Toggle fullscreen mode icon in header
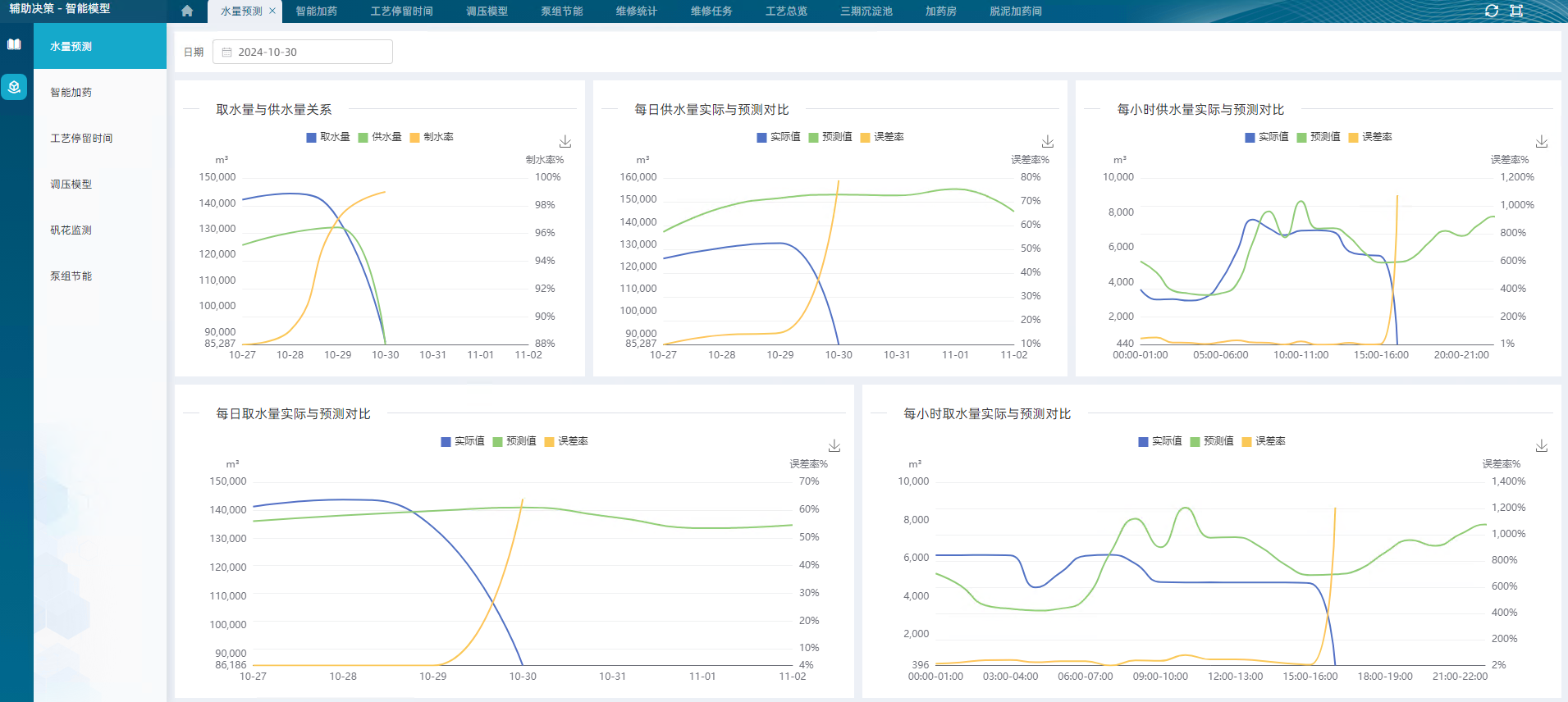This screenshot has width=1568, height=702. (x=1516, y=11)
